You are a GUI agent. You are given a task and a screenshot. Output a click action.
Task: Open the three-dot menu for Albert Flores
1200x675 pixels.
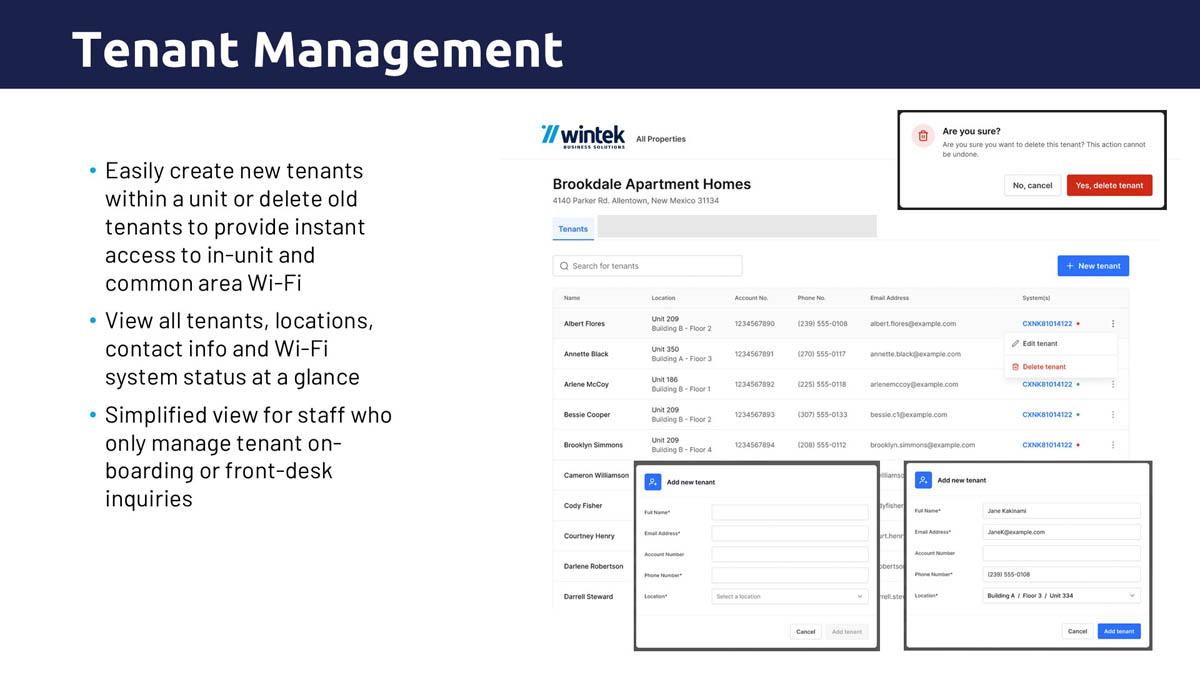pyautogui.click(x=1113, y=324)
